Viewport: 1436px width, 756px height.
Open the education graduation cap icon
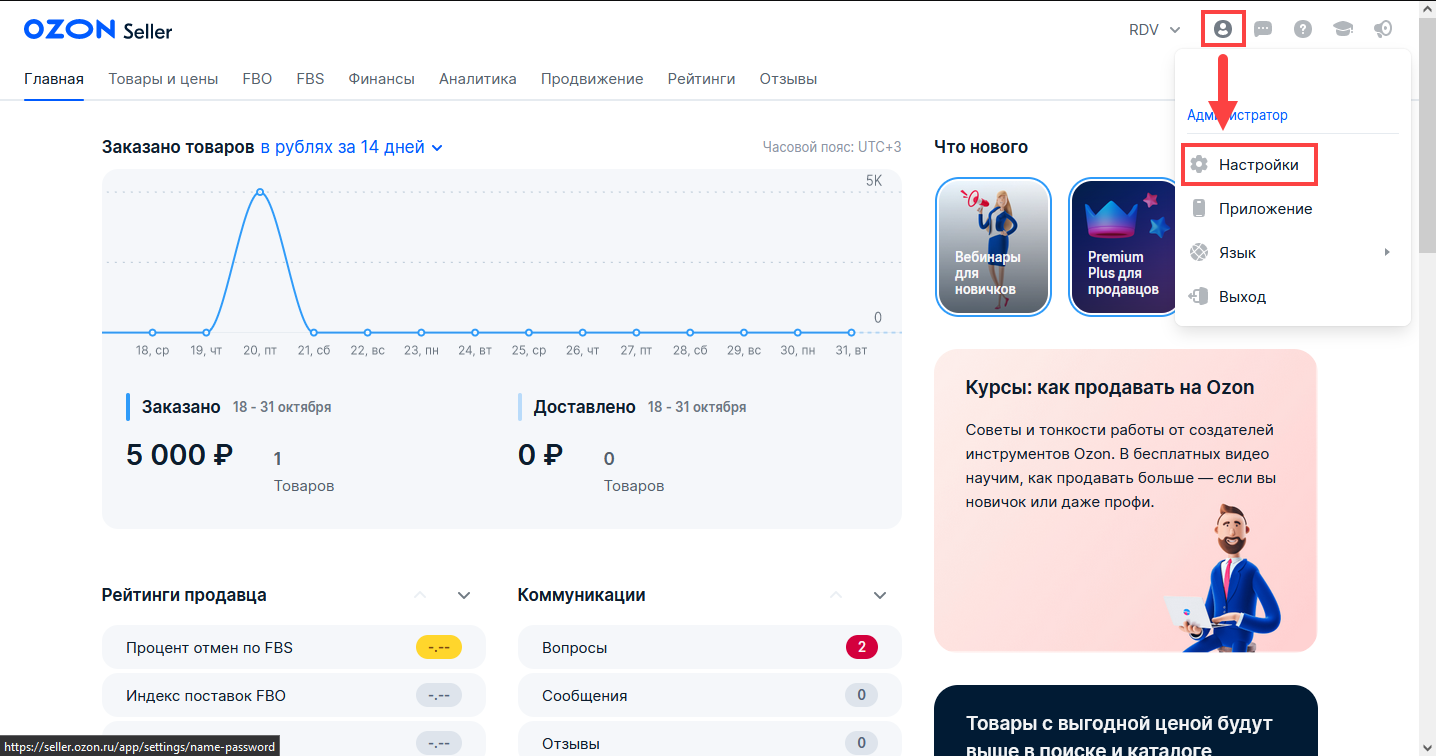tap(1343, 29)
